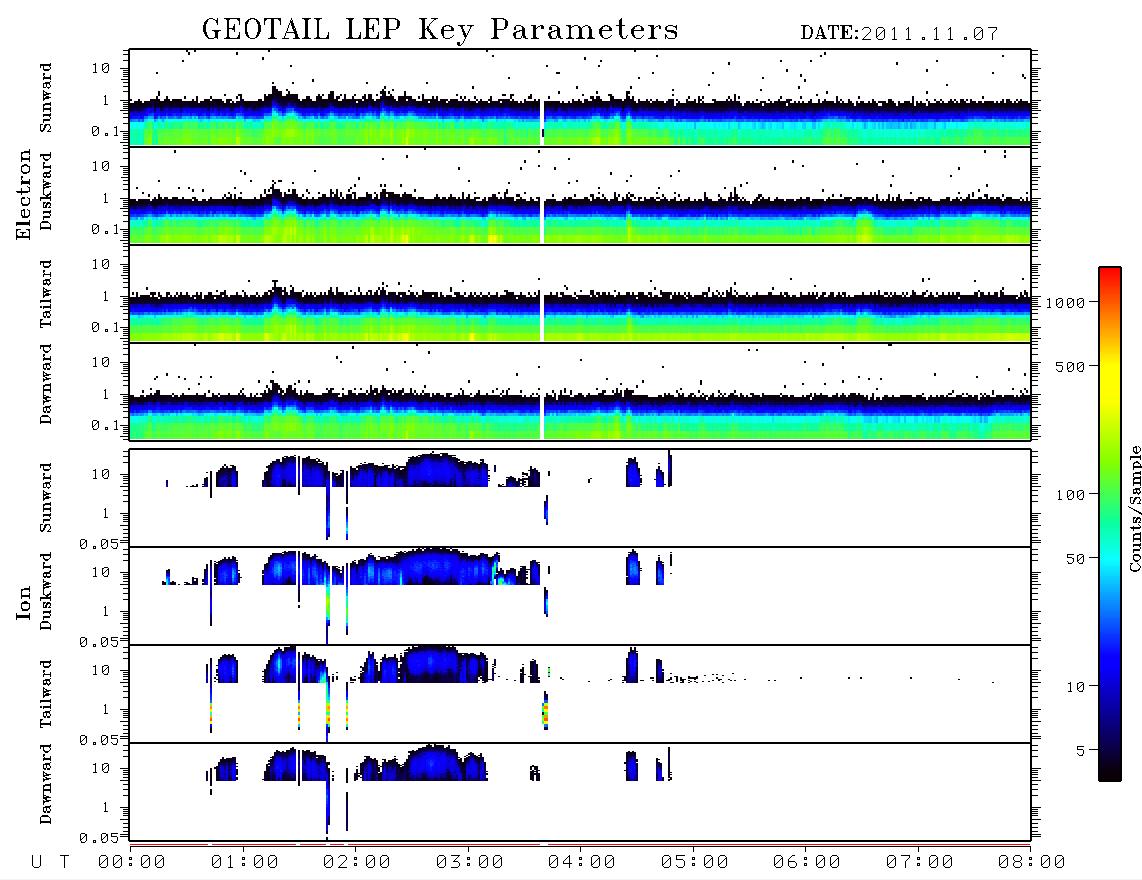Screen dimensions: 1142x880
Task: Select the Ion "Dawnward" axis label
Action: [46, 784]
